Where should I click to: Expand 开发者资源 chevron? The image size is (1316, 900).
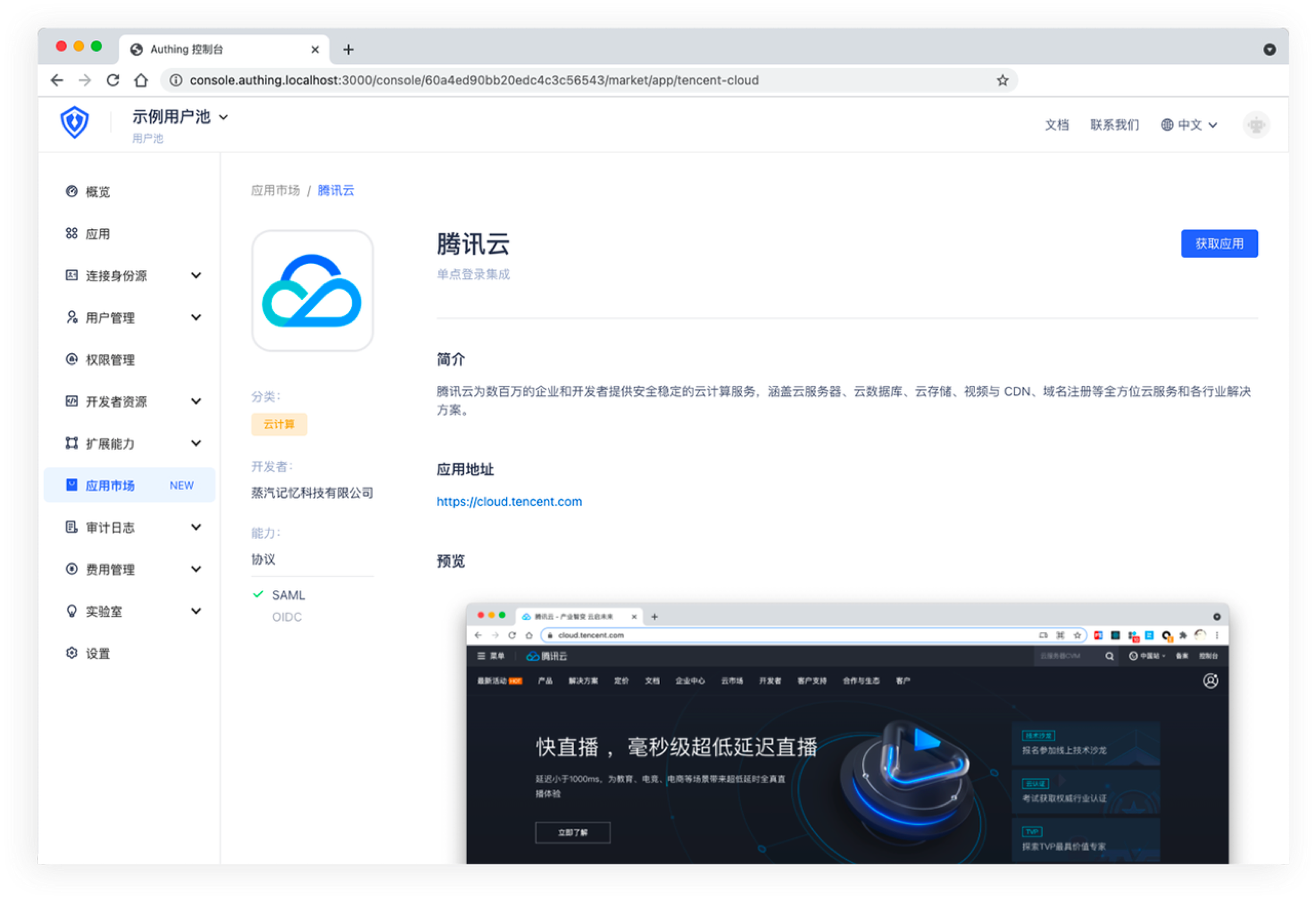pyautogui.click(x=196, y=401)
